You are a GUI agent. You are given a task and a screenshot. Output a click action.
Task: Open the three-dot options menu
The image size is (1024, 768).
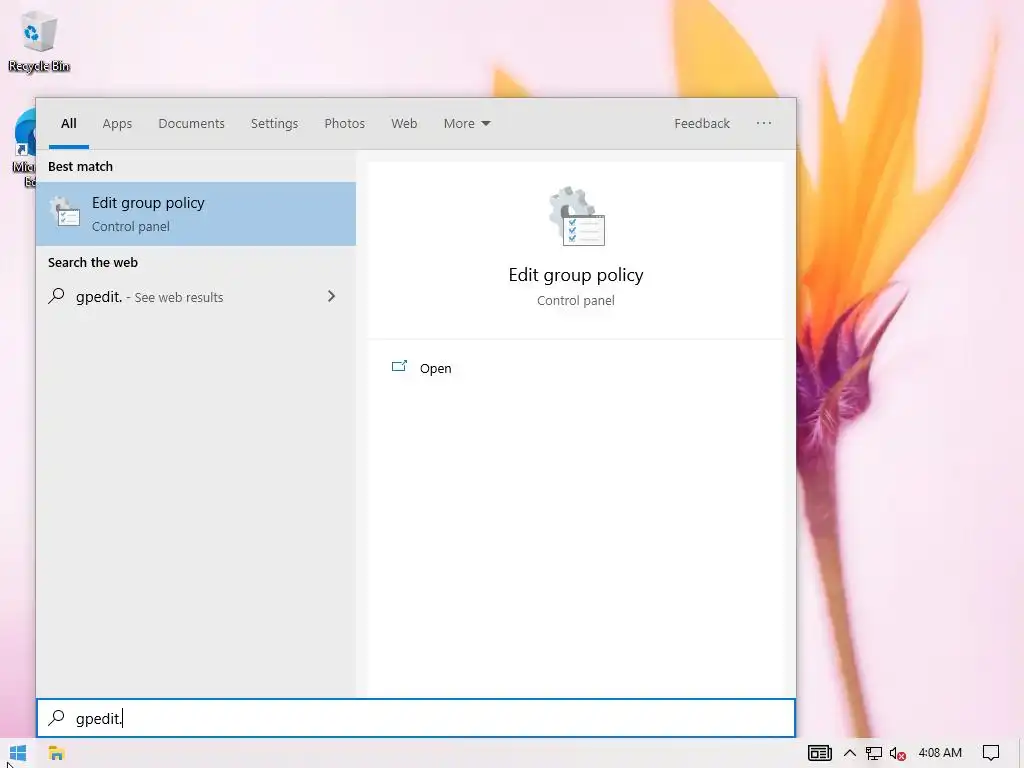(x=764, y=123)
